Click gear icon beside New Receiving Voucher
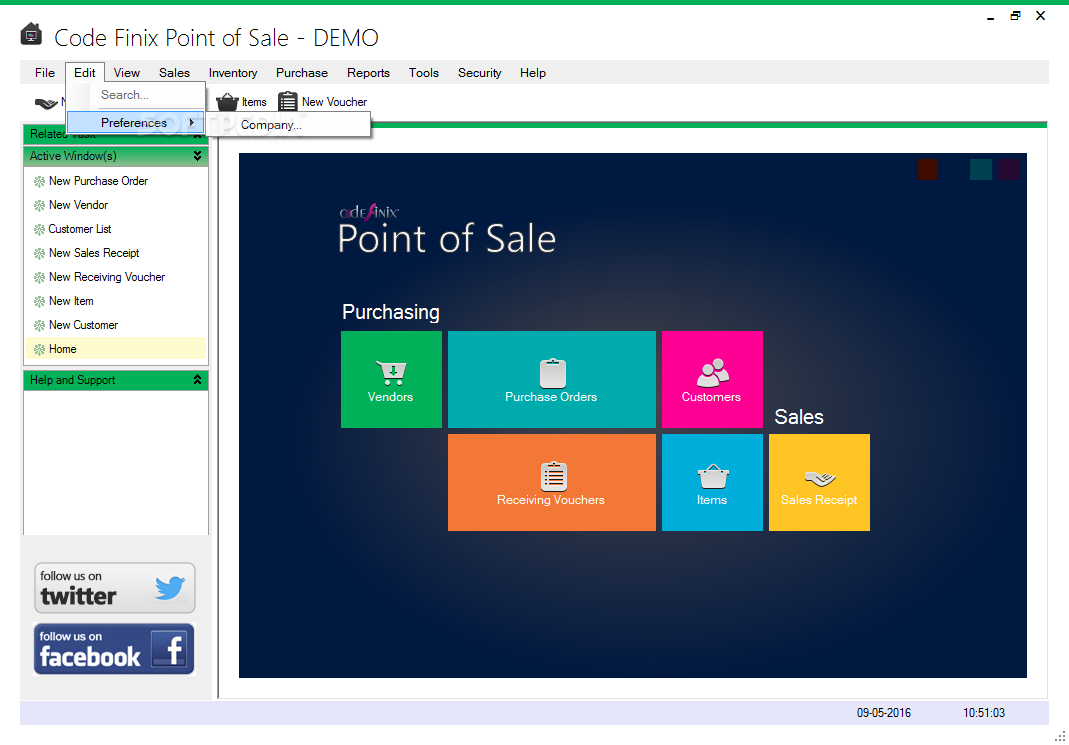 click(40, 277)
